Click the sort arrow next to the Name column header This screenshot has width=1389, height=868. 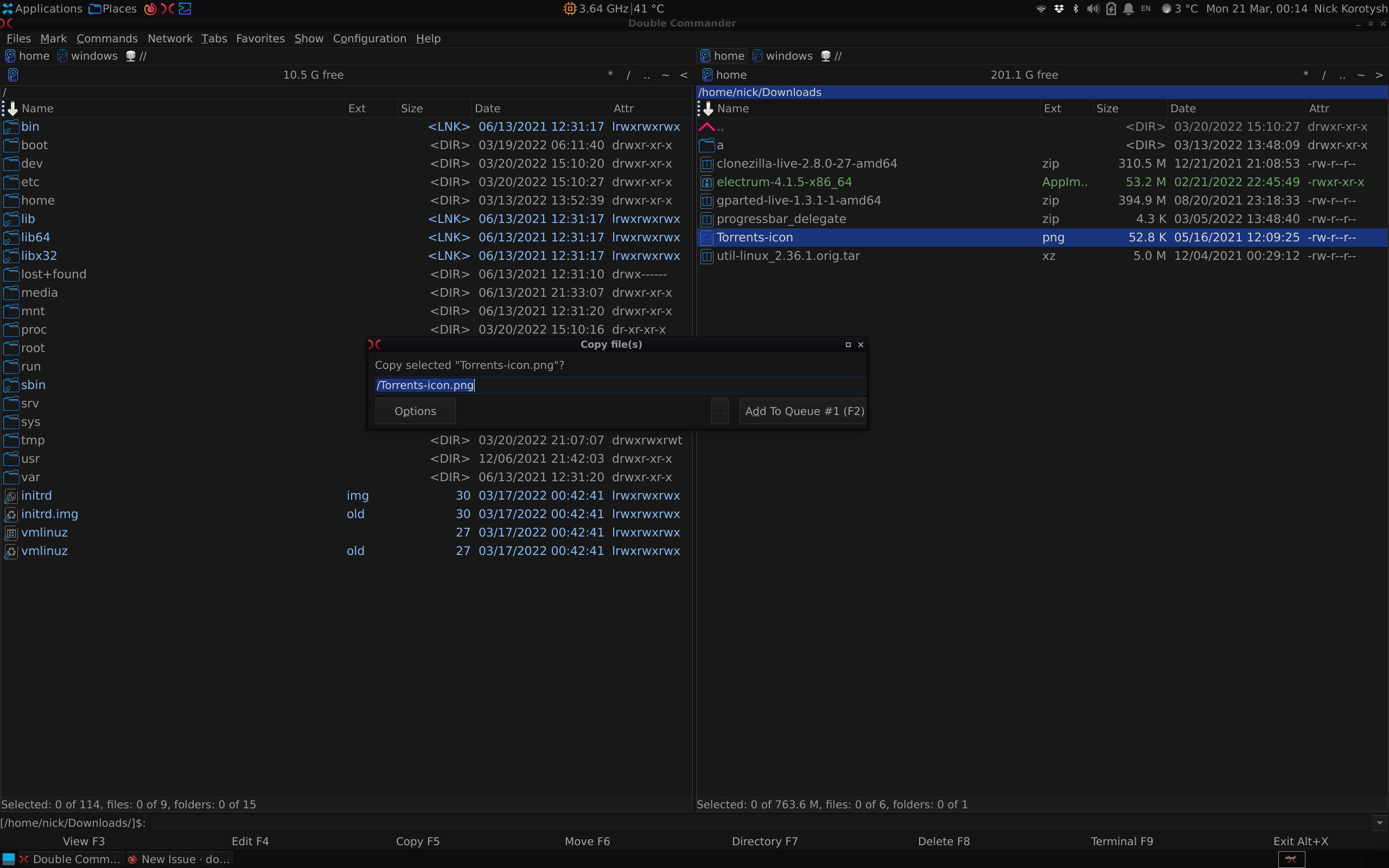click(12, 108)
